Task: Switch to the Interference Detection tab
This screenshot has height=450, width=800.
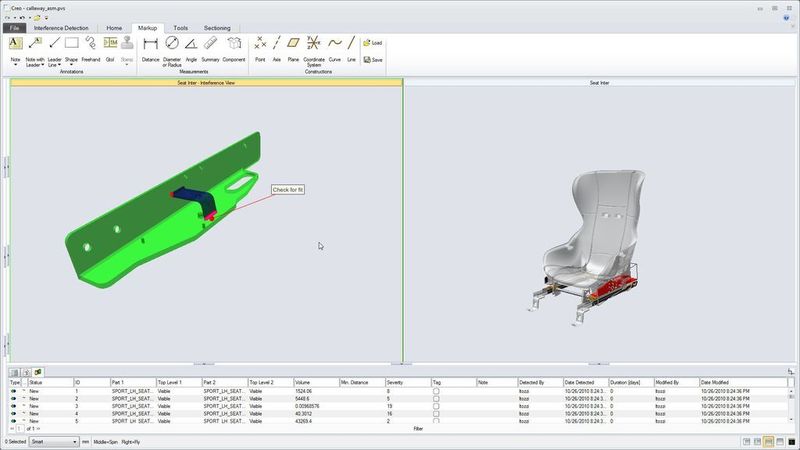Action: [x=61, y=28]
